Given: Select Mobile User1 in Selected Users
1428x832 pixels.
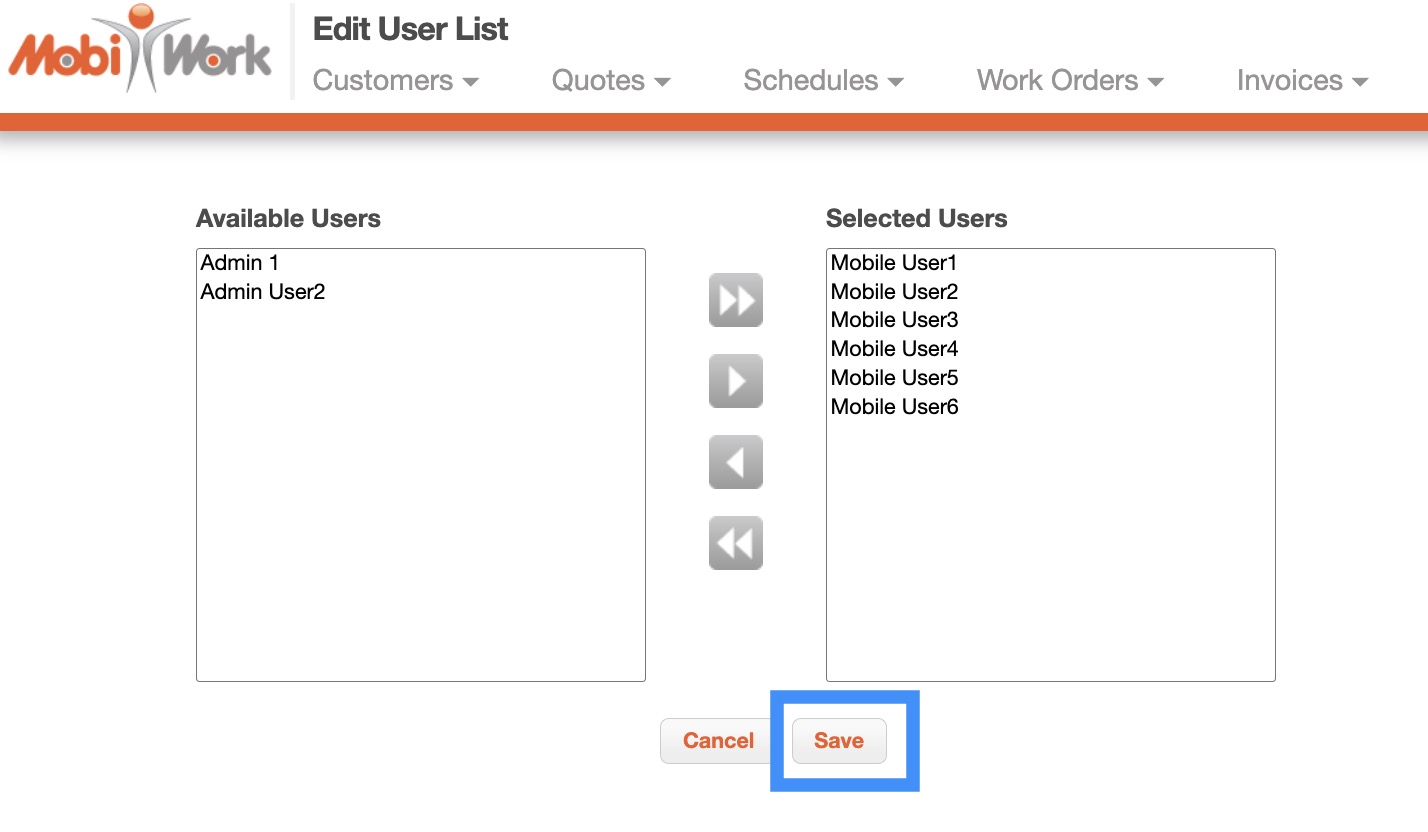Looking at the screenshot, I should (x=894, y=263).
